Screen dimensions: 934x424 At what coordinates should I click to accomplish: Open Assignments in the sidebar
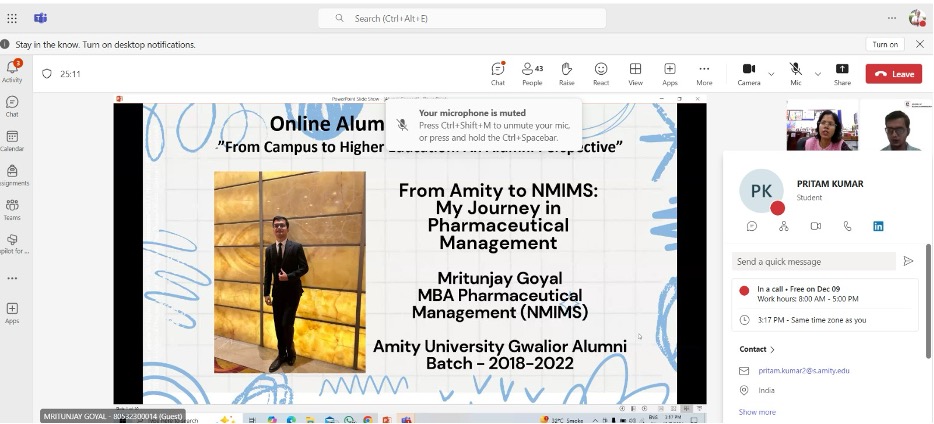pos(12,176)
